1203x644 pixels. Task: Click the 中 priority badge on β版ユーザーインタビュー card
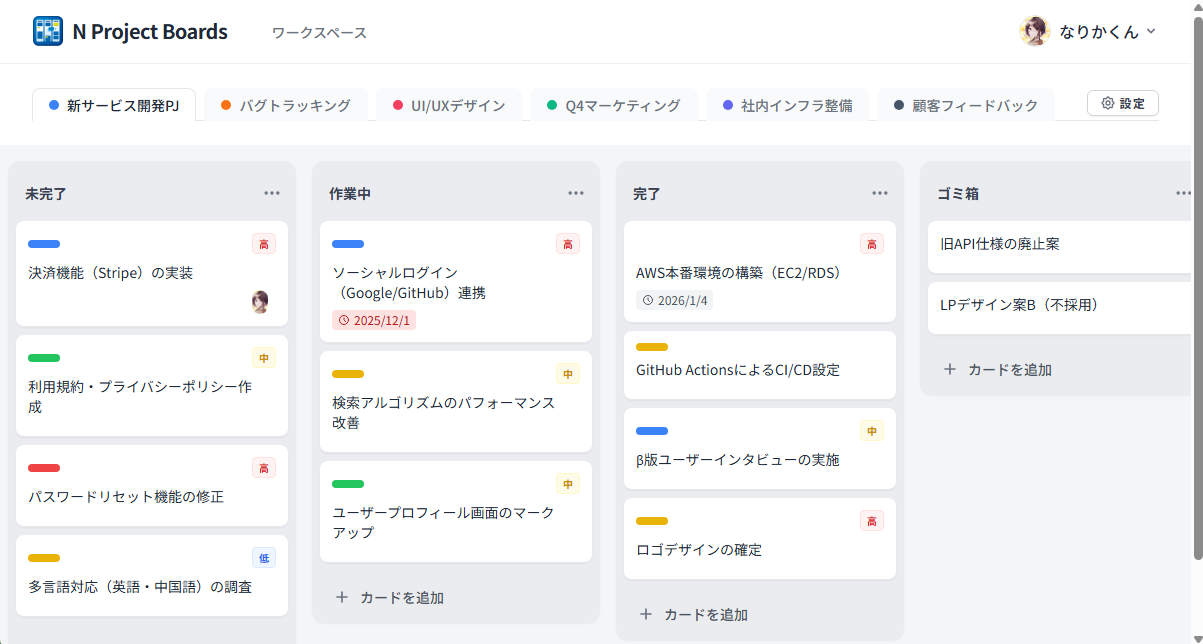pos(872,431)
